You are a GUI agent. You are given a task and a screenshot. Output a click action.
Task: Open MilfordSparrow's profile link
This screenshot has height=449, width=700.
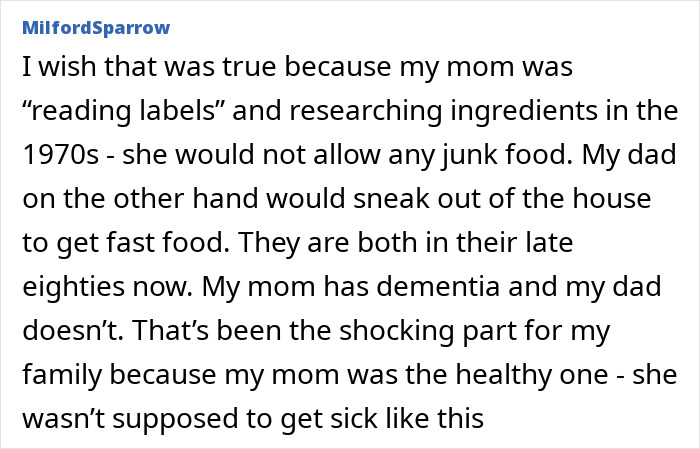96,26
